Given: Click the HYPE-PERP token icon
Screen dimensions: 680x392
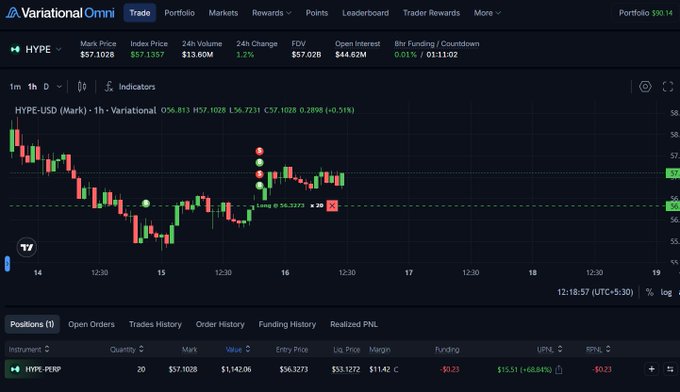Looking at the screenshot, I should (15, 369).
